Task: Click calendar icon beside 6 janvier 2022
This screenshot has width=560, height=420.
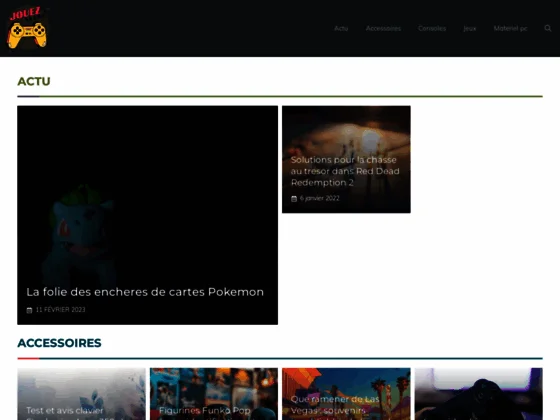Action: coord(294,199)
